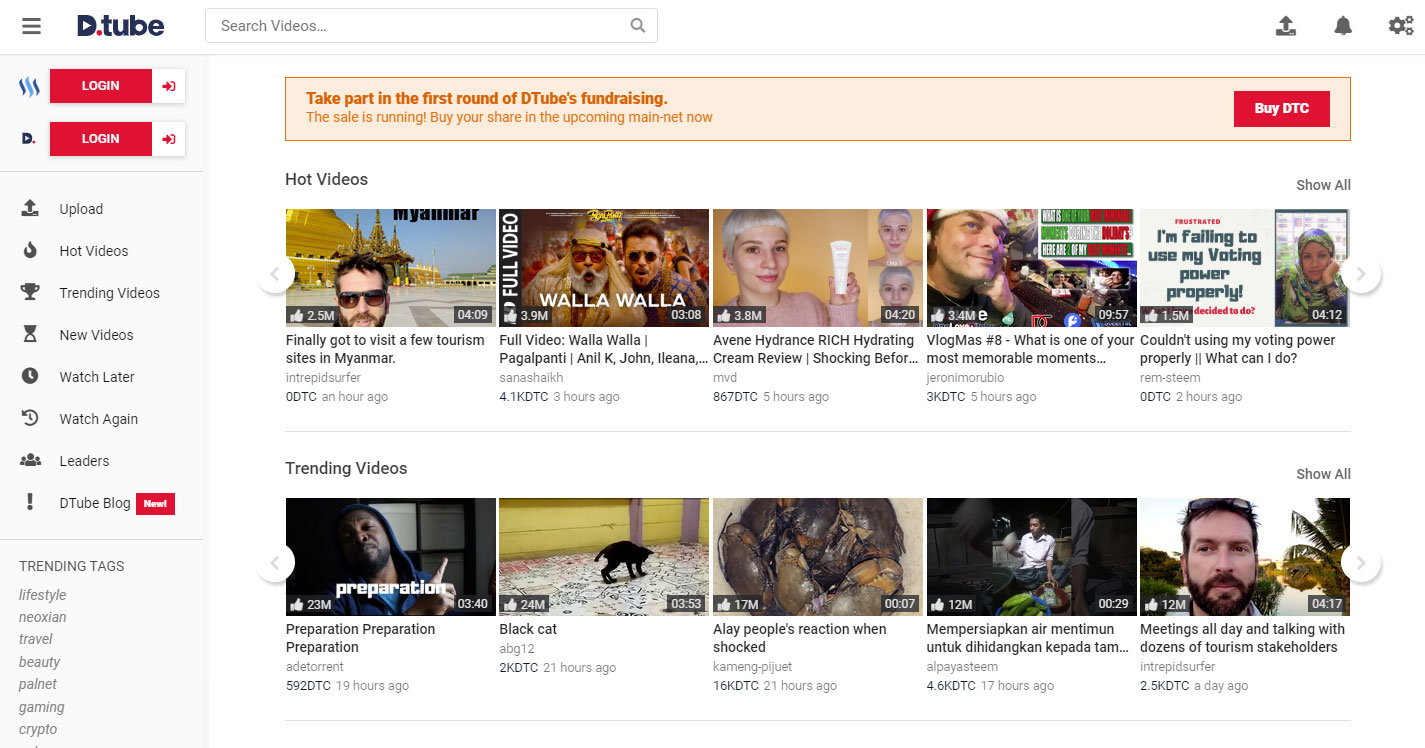Viewport: 1425px width, 748px height.
Task: Show previous Hot Videos with left arrow
Action: [x=275, y=273]
